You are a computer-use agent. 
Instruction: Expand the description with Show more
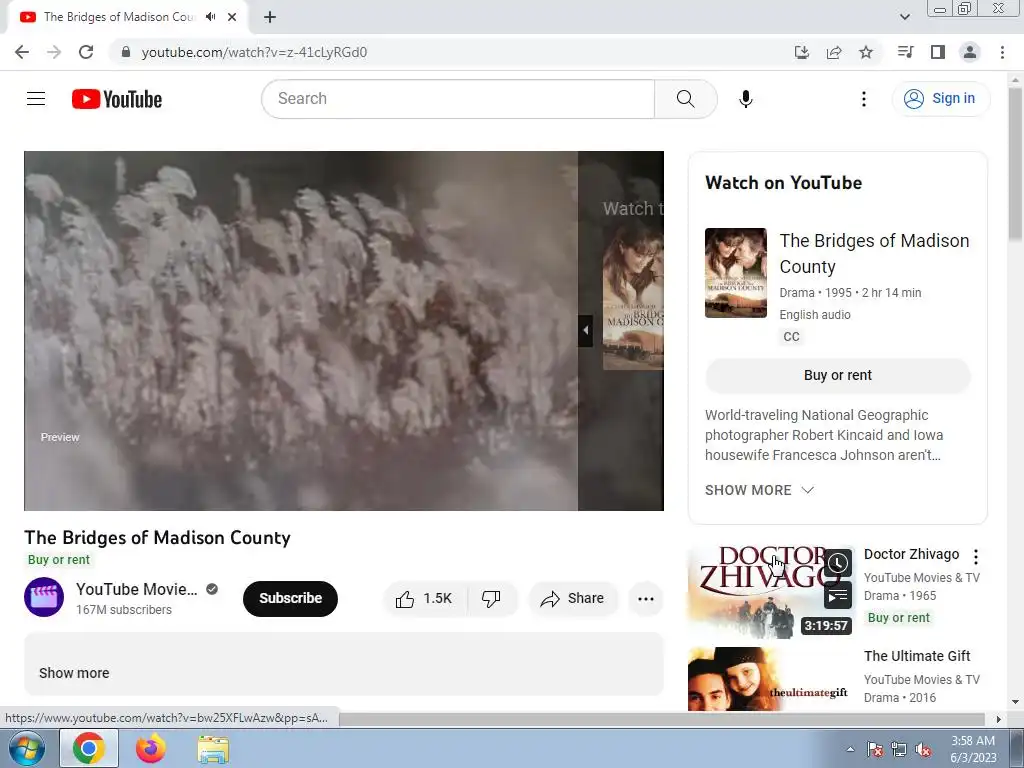[x=74, y=673]
